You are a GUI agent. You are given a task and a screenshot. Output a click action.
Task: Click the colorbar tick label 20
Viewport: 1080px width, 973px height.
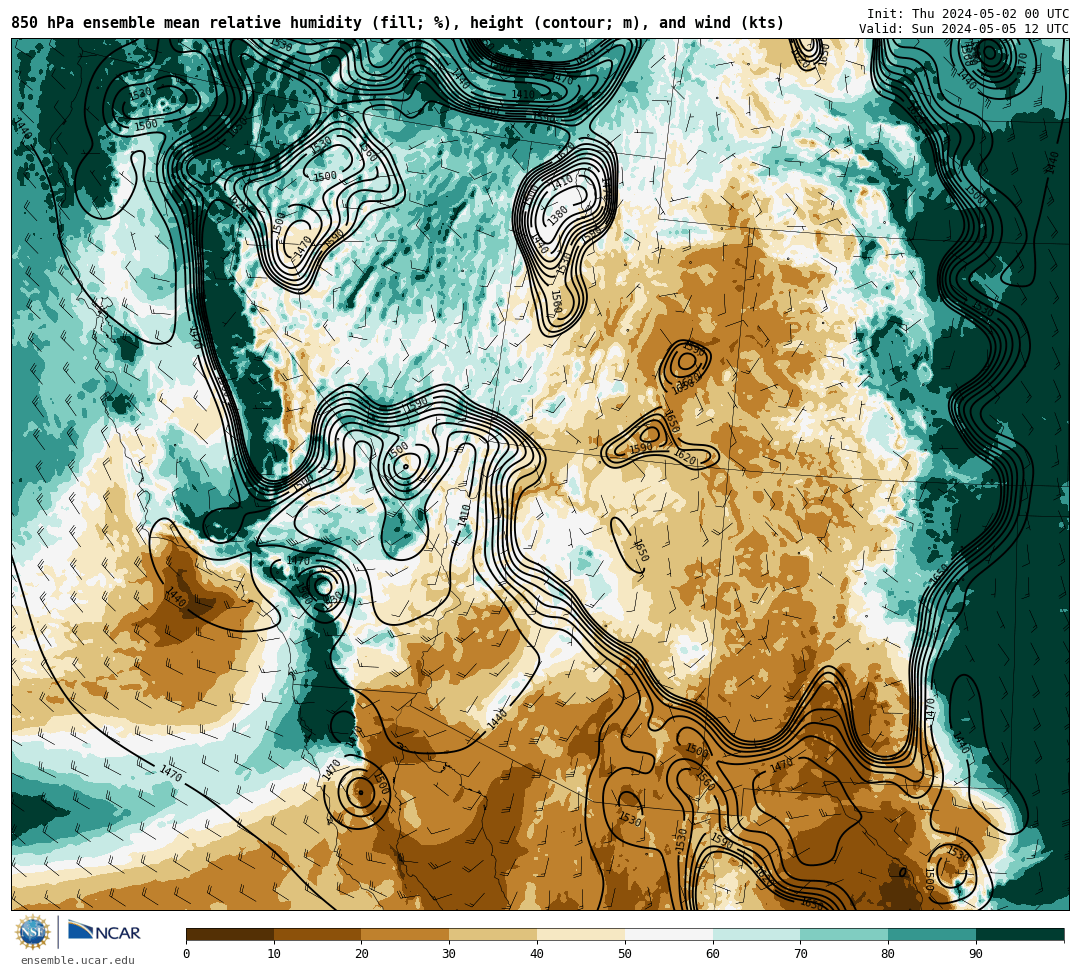(362, 954)
